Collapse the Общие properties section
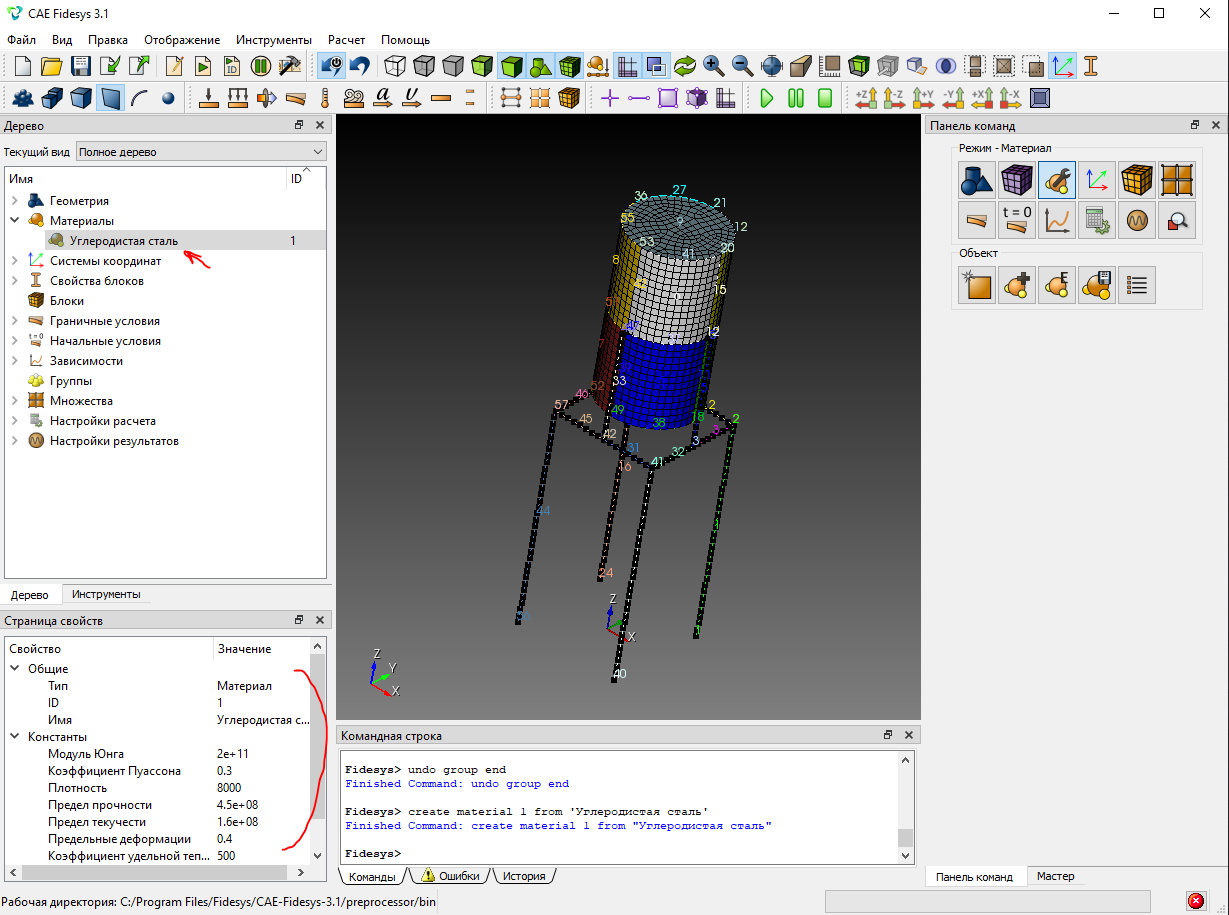The width and height of the screenshot is (1229, 915). point(15,669)
